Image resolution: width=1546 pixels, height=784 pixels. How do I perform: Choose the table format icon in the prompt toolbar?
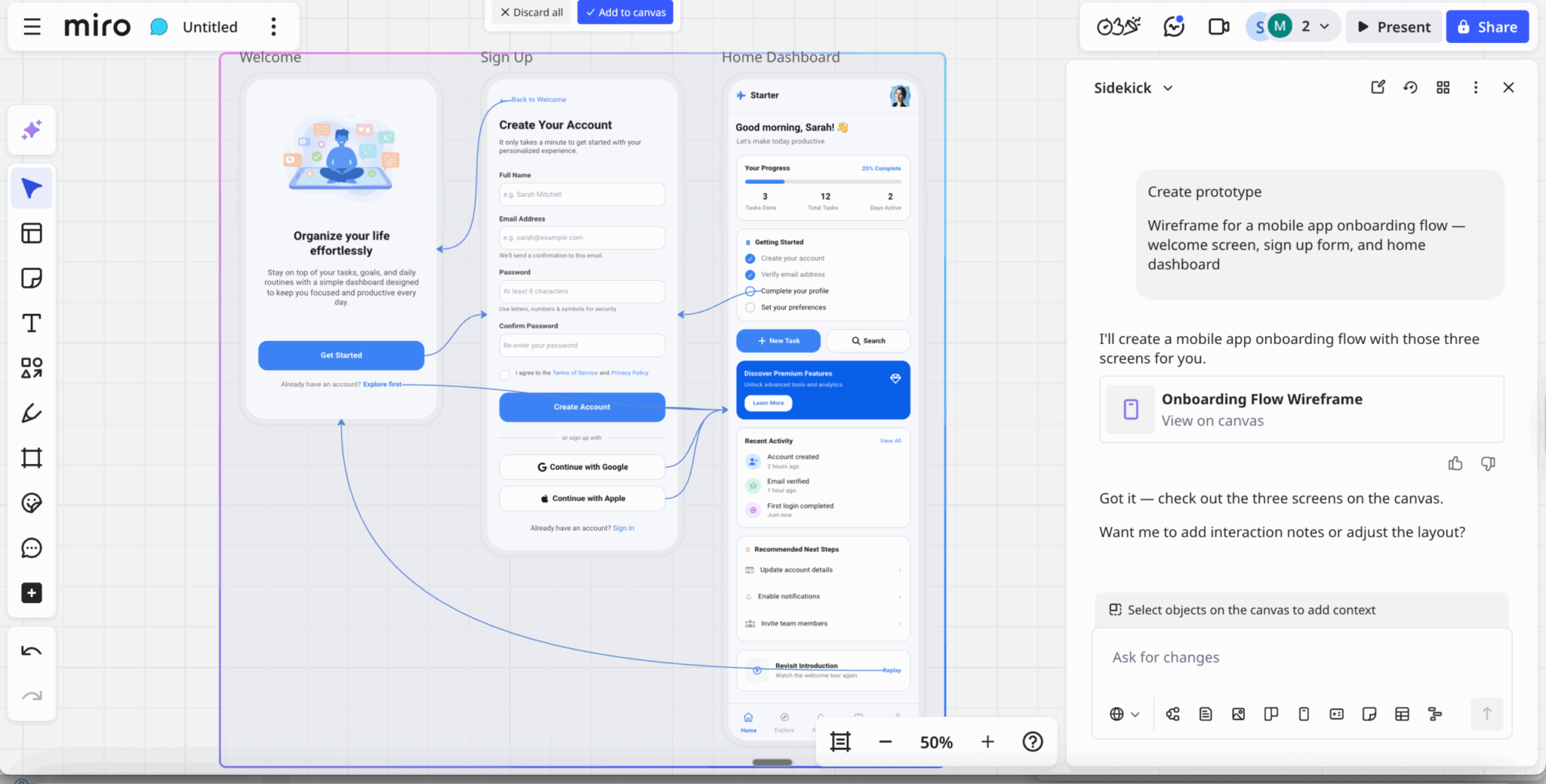pyautogui.click(x=1402, y=714)
